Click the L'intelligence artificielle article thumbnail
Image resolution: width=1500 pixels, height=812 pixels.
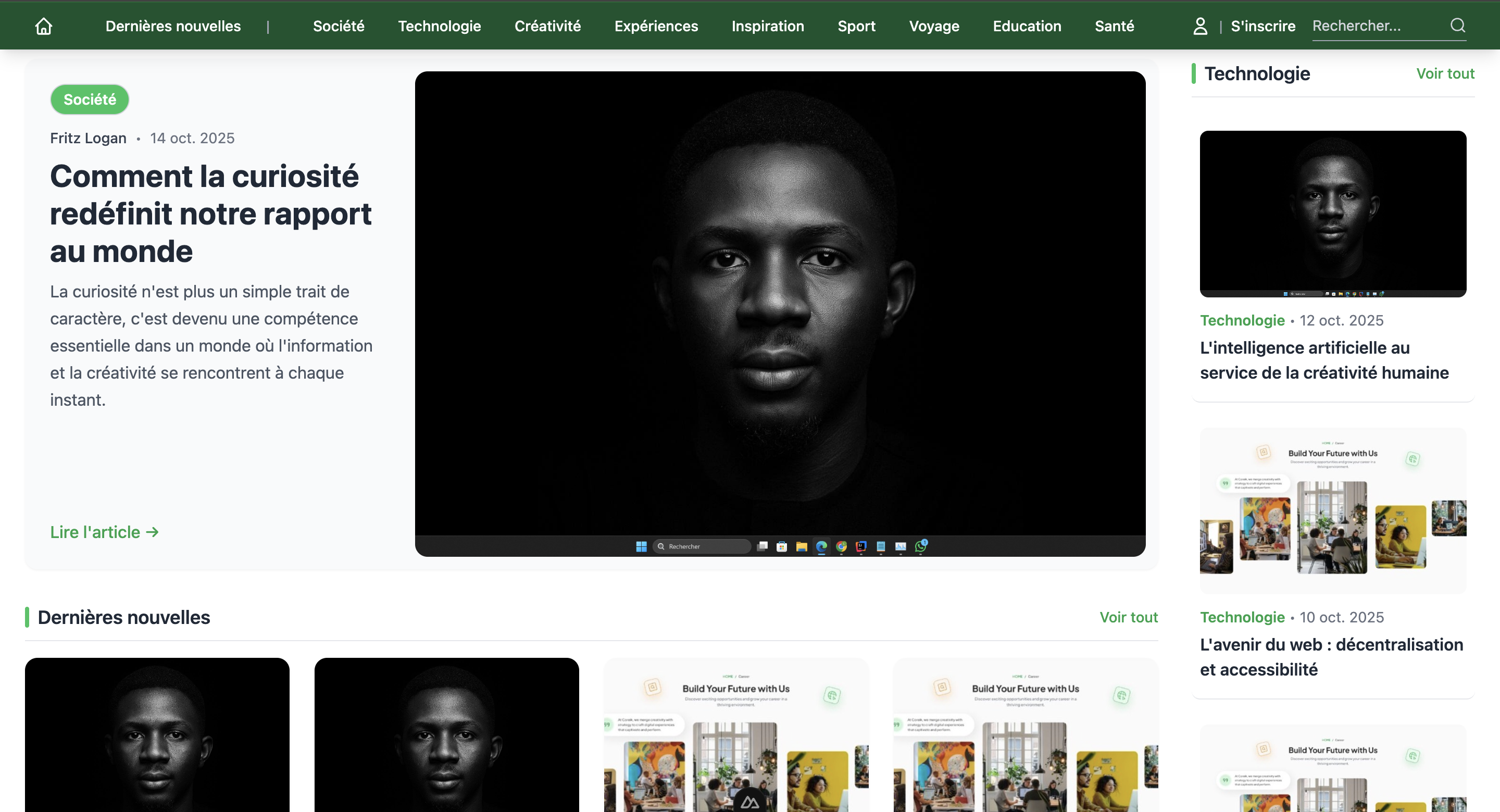[1332, 213]
